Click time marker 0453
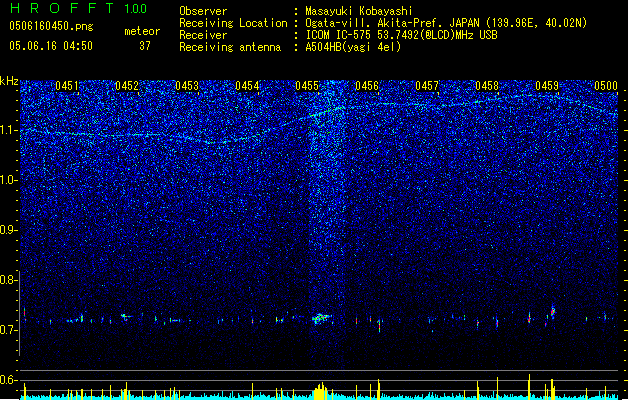This screenshot has width=629, height=400. coord(187,86)
